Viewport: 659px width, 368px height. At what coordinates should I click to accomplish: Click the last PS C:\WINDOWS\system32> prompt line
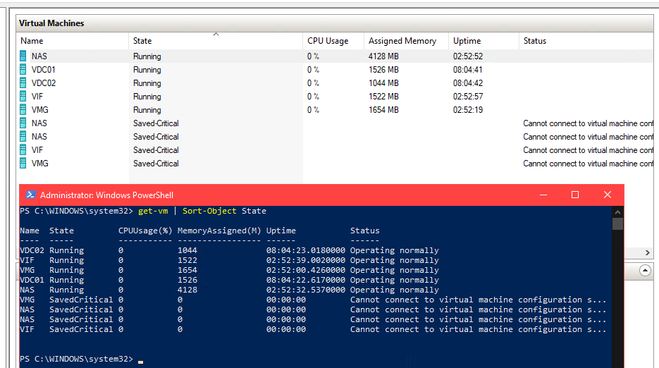pyautogui.click(x=76, y=359)
